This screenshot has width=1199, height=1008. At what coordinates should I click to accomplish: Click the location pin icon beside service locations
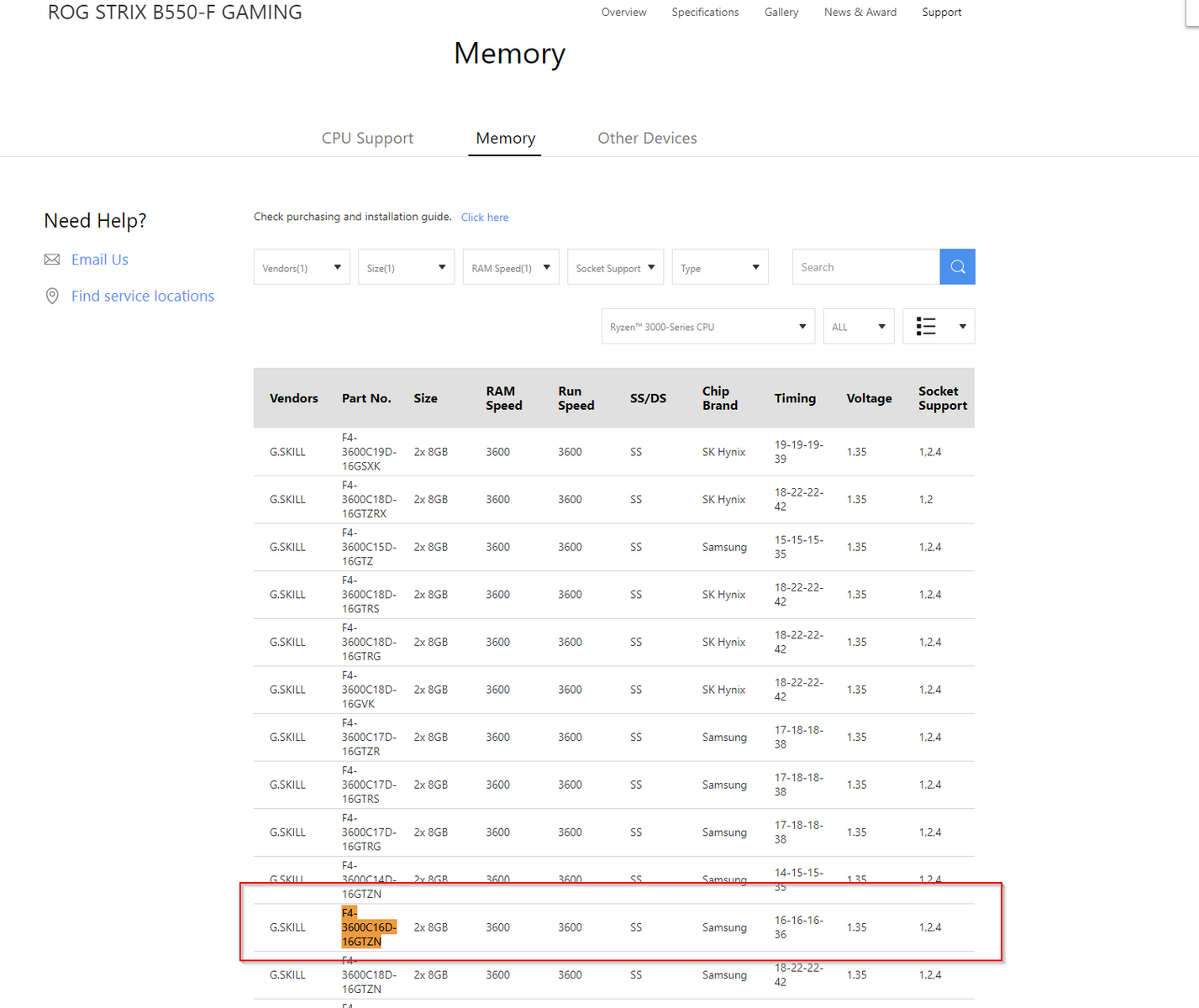pyautogui.click(x=52, y=296)
